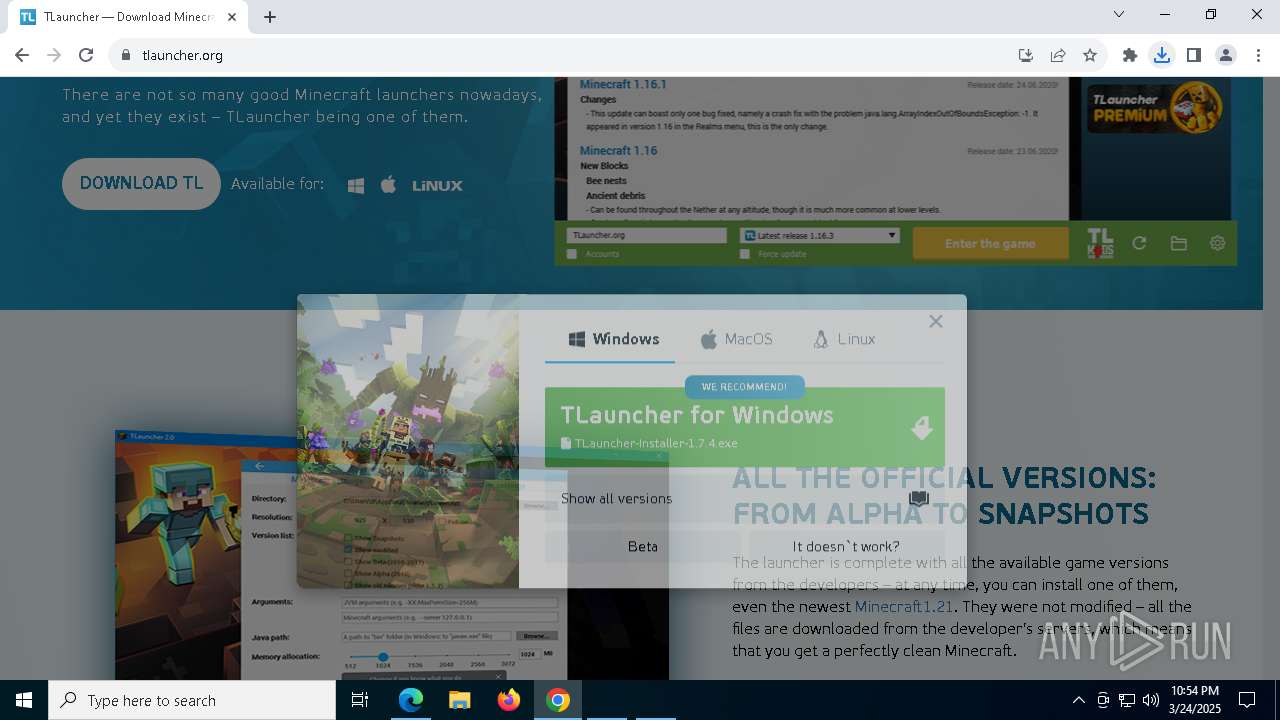
Task: Open the Minecraft 1.16 changelog heading
Action: coord(618,150)
